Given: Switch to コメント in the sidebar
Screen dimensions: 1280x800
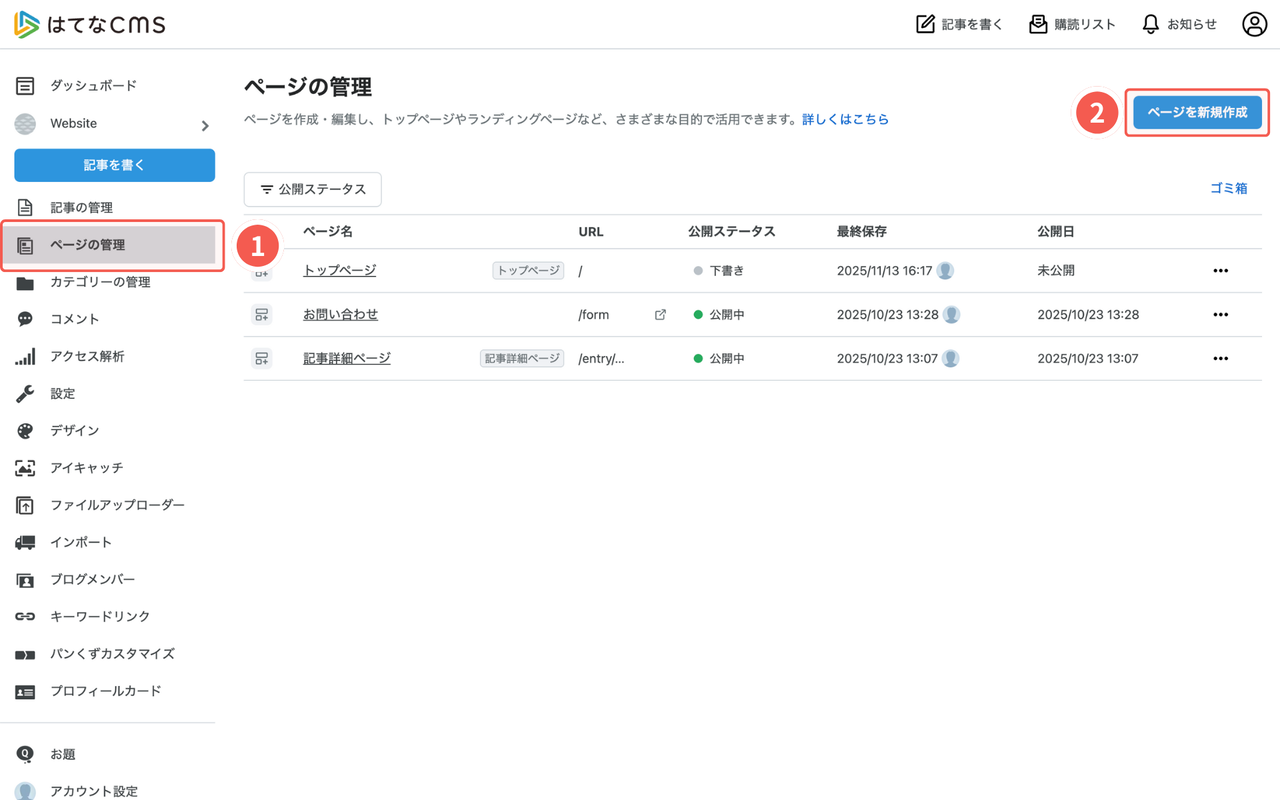Looking at the screenshot, I should tap(25, 318).
